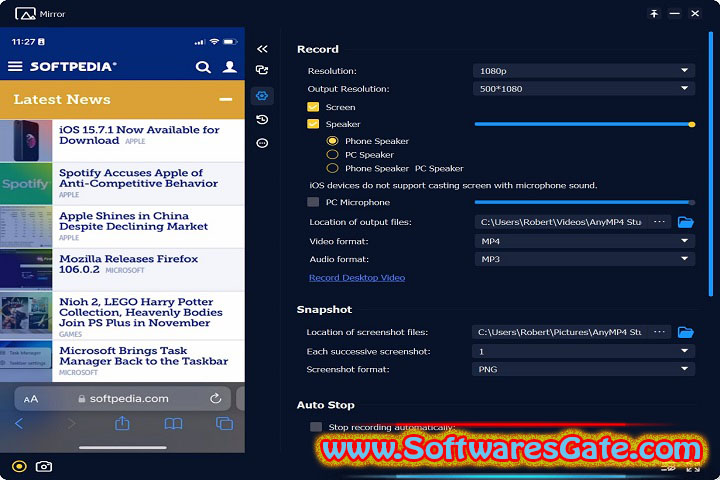Click the Record section heading
Viewport: 720px width, 480px height.
(x=318, y=49)
